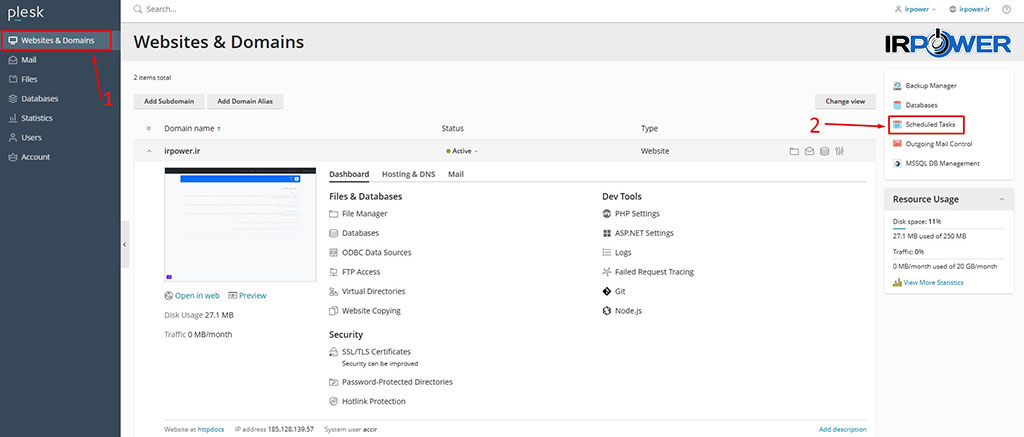Click View More Statistics link
This screenshot has width=1024, height=437.
coord(933,283)
